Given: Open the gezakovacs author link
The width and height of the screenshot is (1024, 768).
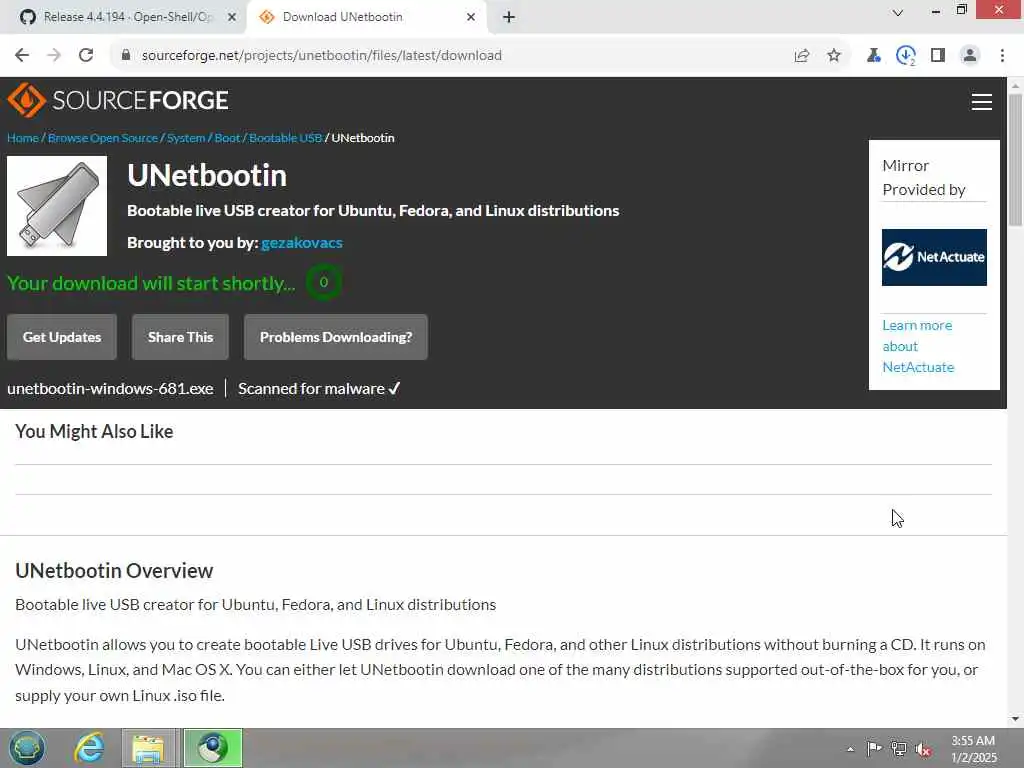Looking at the screenshot, I should (302, 243).
